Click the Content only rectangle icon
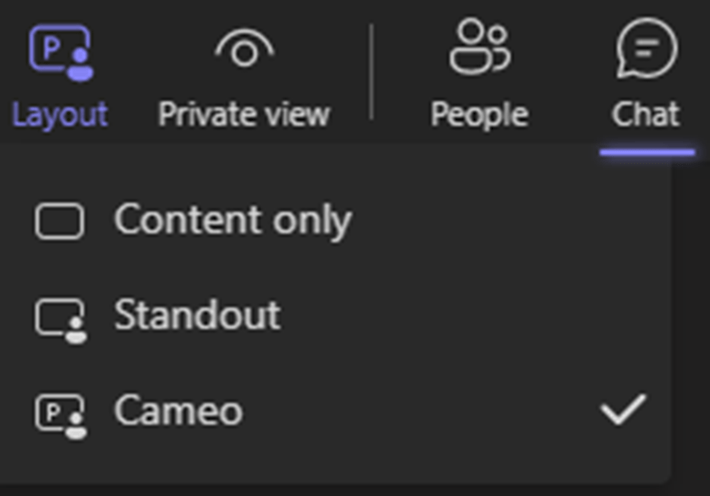Image resolution: width=710 pixels, height=496 pixels. 60,221
